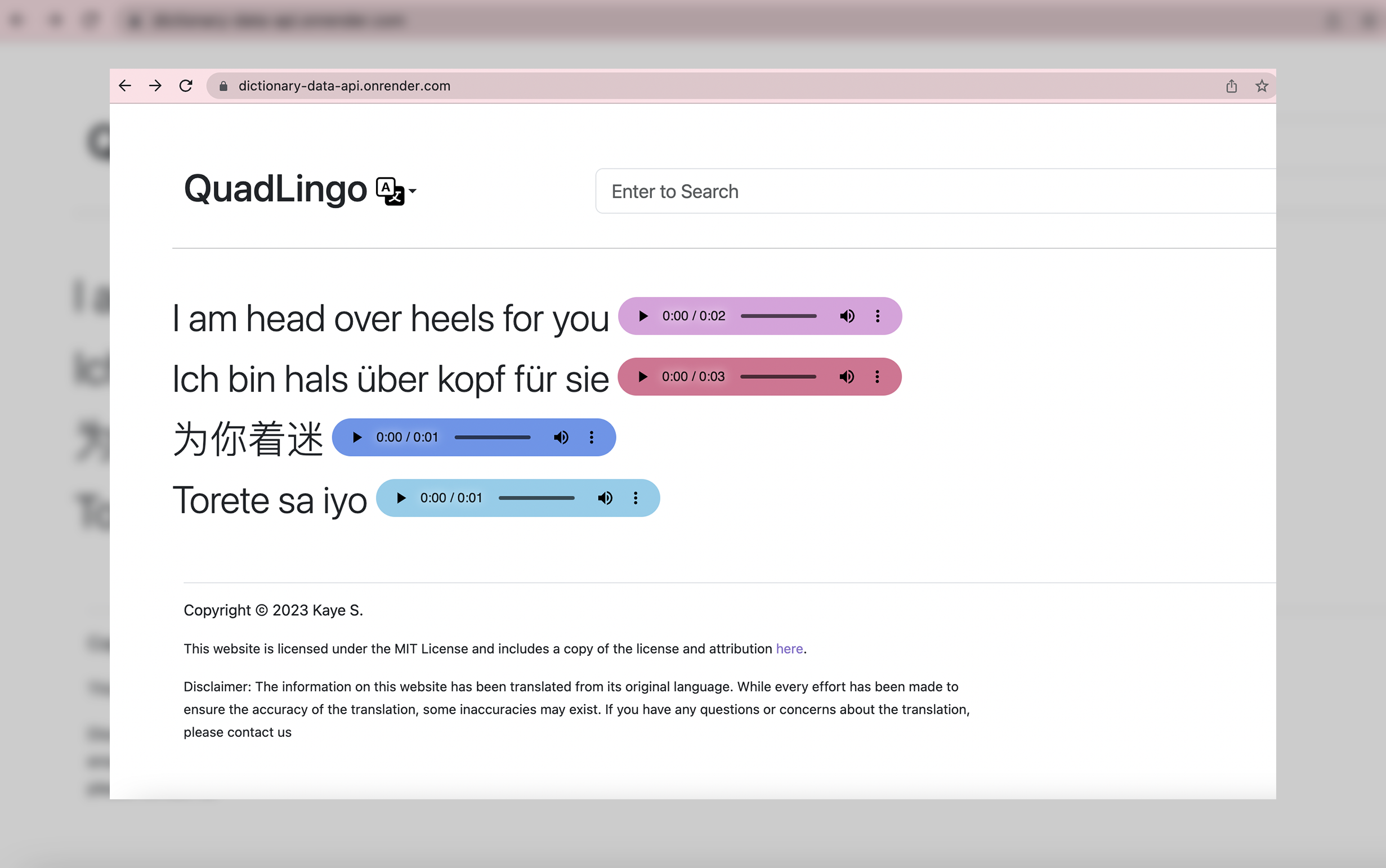
Task: Mute the German audio player
Action: (x=846, y=377)
